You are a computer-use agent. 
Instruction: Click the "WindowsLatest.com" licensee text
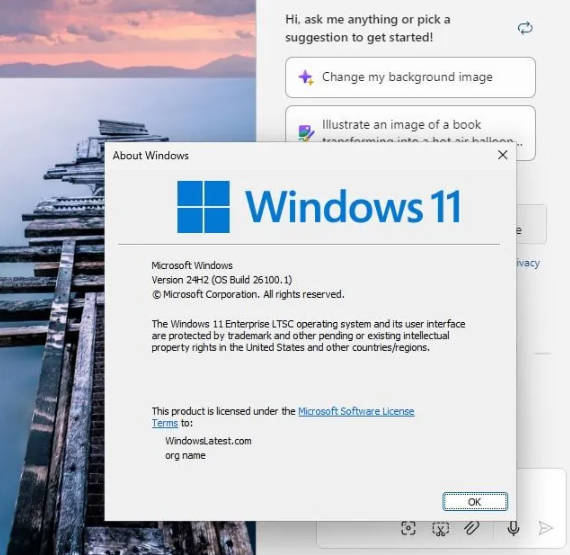pos(208,441)
